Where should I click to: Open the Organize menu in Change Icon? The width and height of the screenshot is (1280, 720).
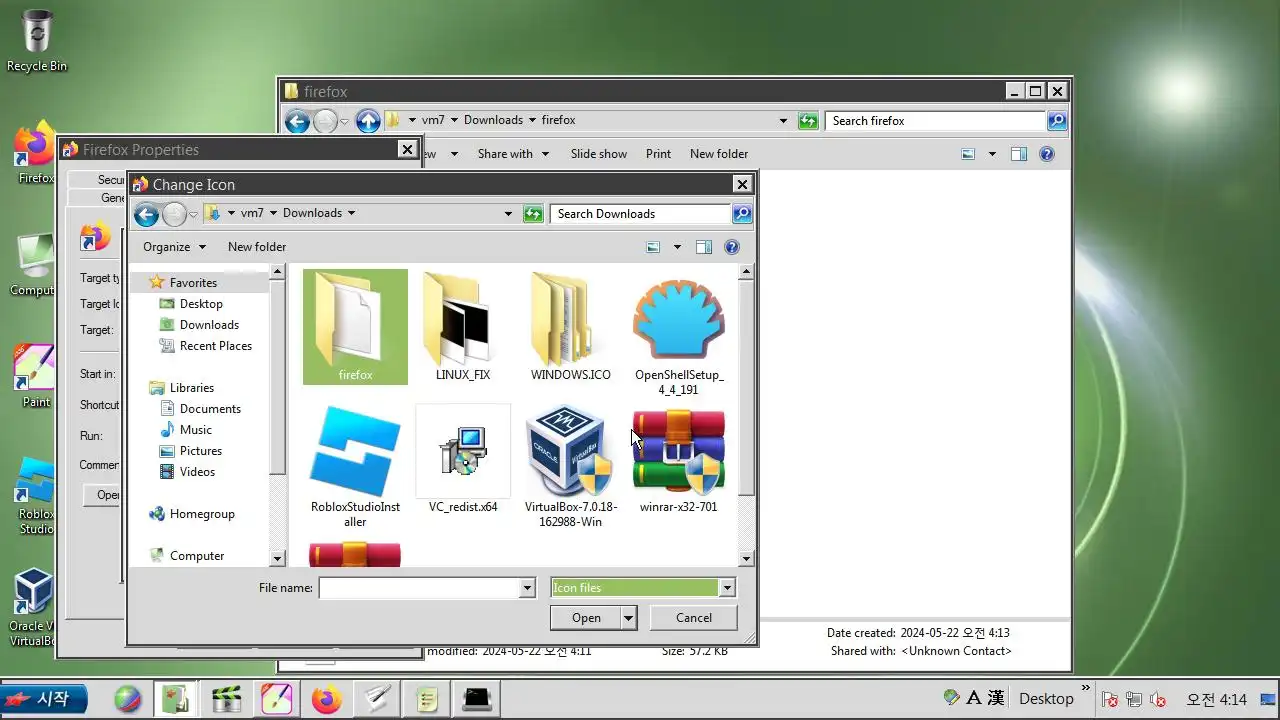coord(174,247)
